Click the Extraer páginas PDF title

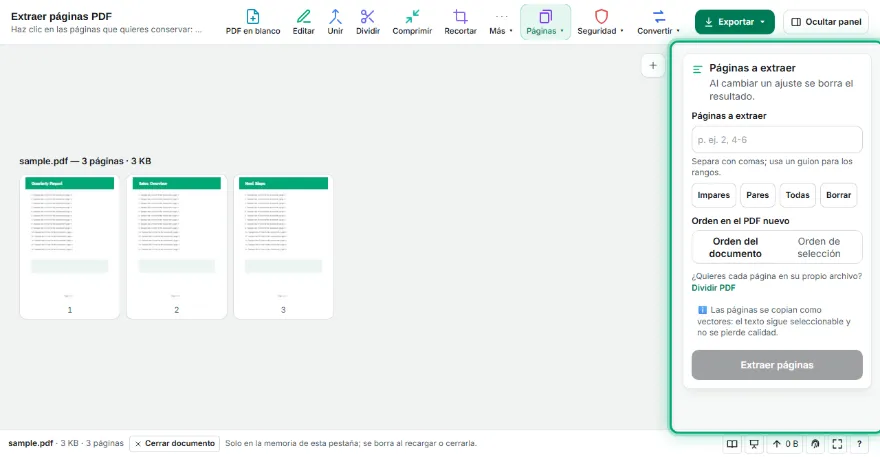pyautogui.click(x=61, y=16)
